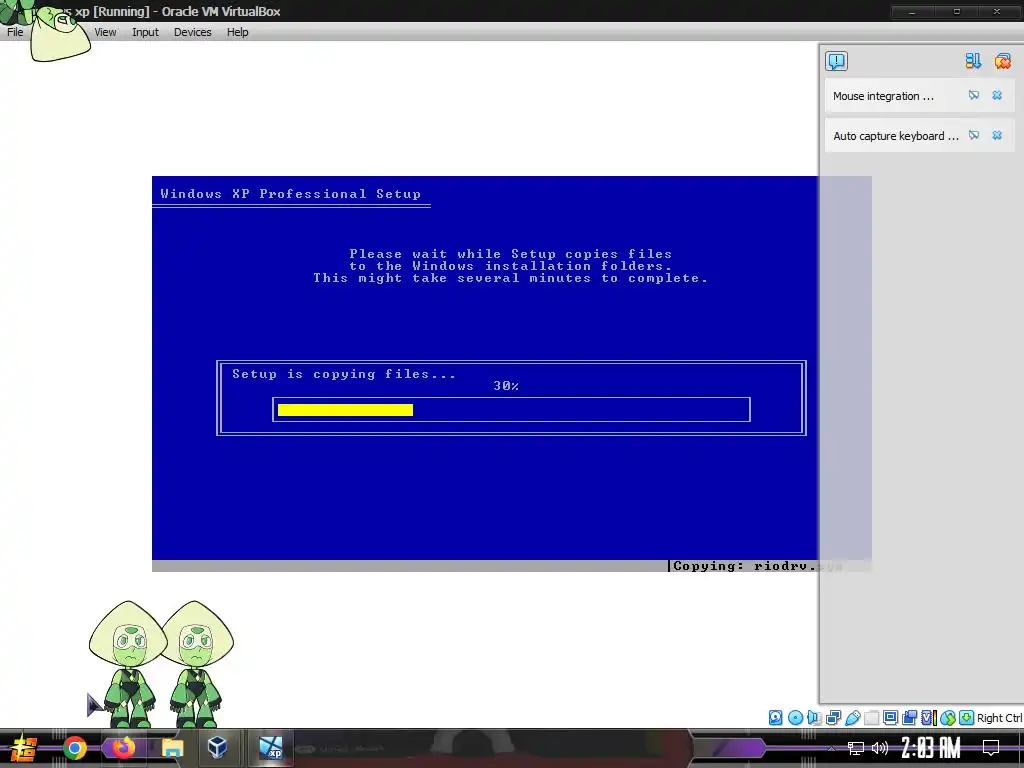This screenshot has height=768, width=1024.
Task: Click the recording status icon
Action: click(x=909, y=718)
